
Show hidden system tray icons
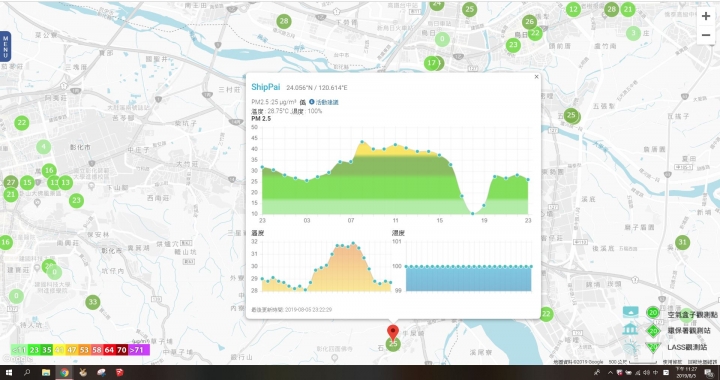(610, 373)
